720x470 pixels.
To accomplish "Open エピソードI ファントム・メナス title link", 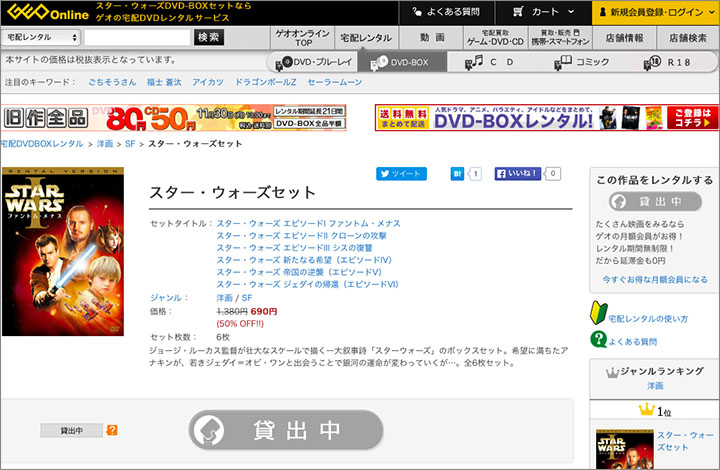I will 308,224.
